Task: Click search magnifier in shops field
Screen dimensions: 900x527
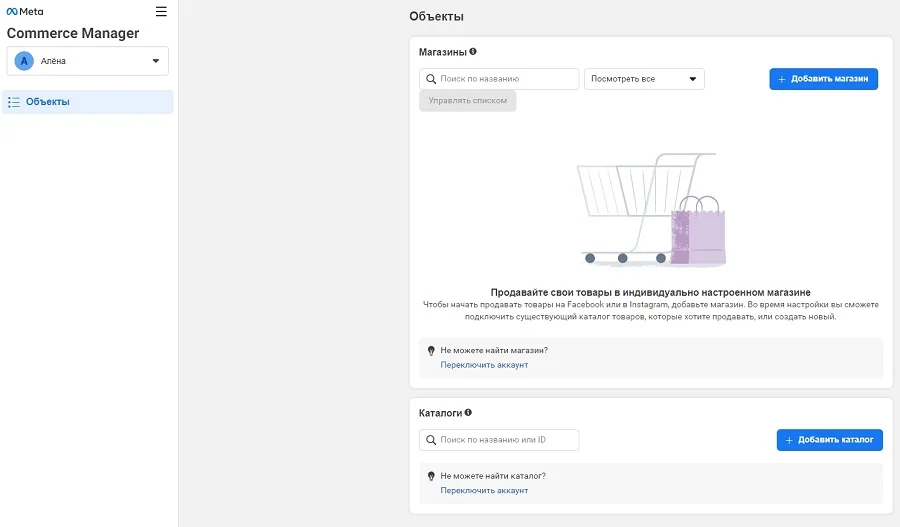Action: 431,79
